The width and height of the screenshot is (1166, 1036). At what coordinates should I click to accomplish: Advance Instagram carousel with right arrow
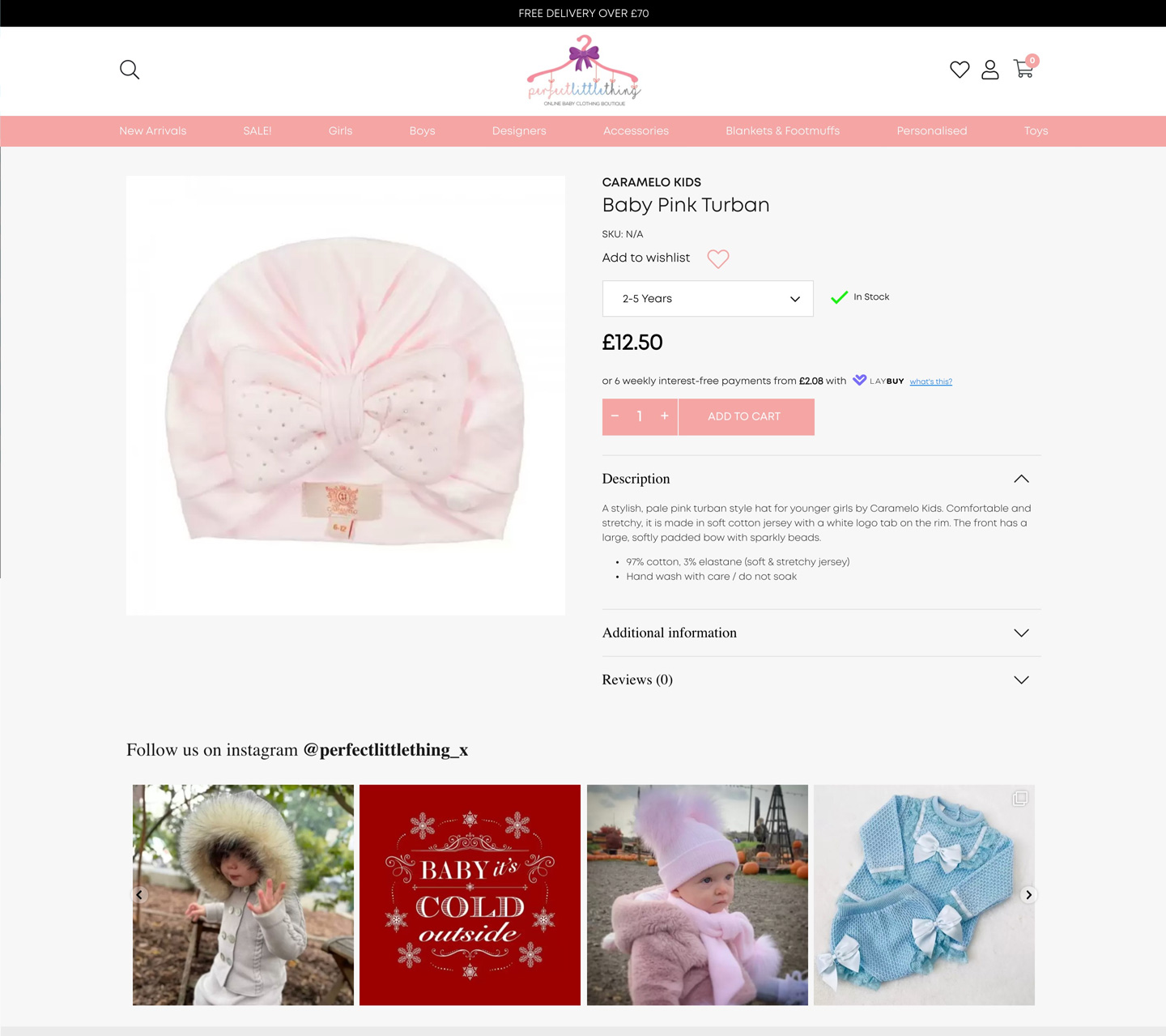click(x=1028, y=895)
